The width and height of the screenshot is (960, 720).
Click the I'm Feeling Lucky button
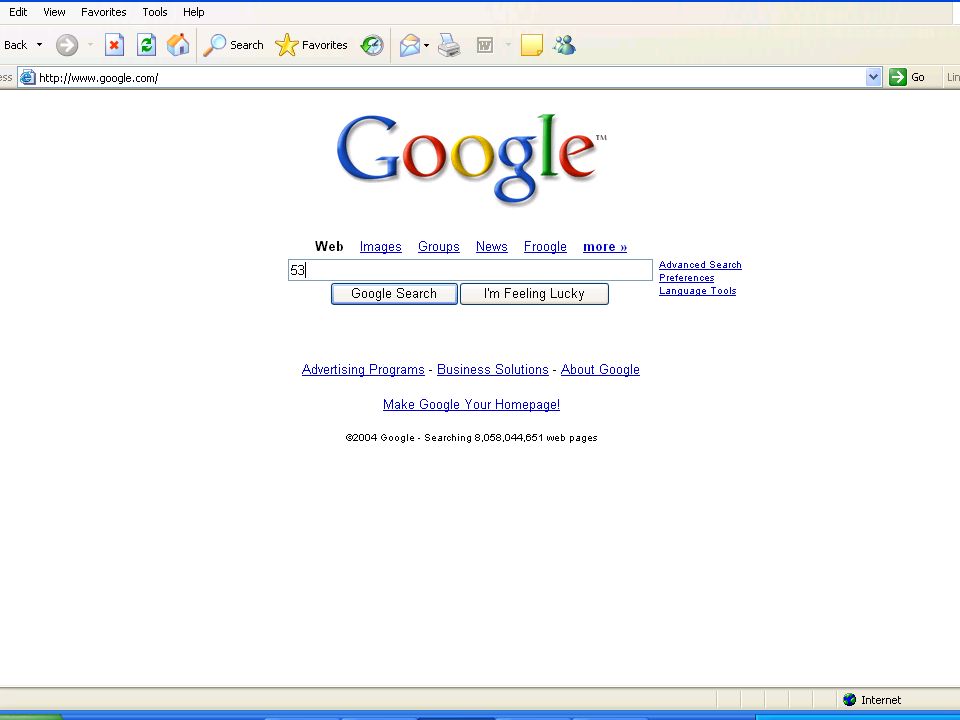(x=534, y=293)
